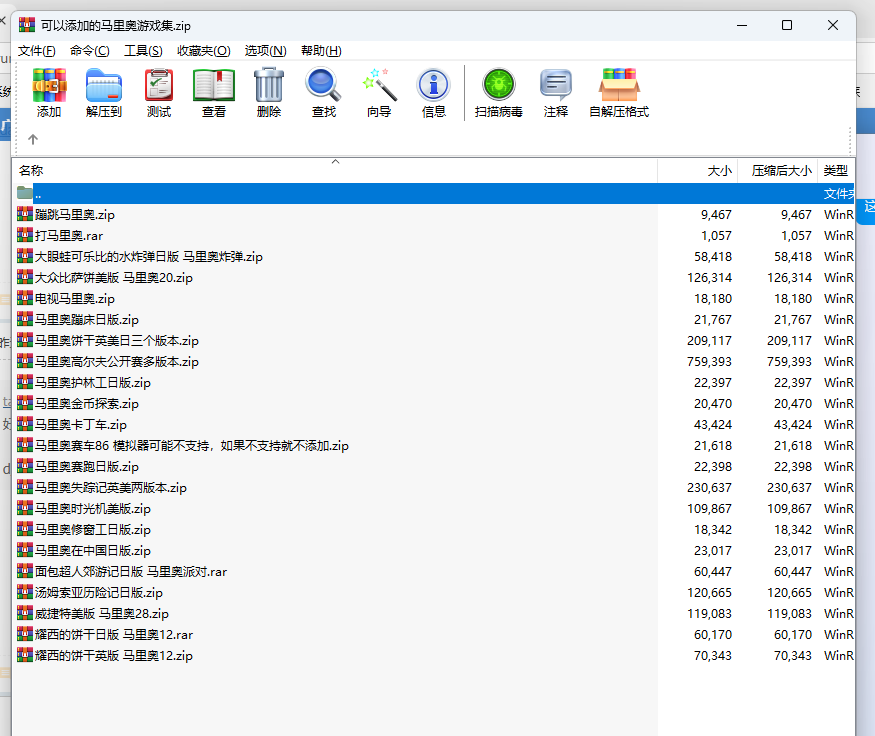
Task: Select 大众比萨饼美版 马里奥20.zip
Action: tap(114, 278)
